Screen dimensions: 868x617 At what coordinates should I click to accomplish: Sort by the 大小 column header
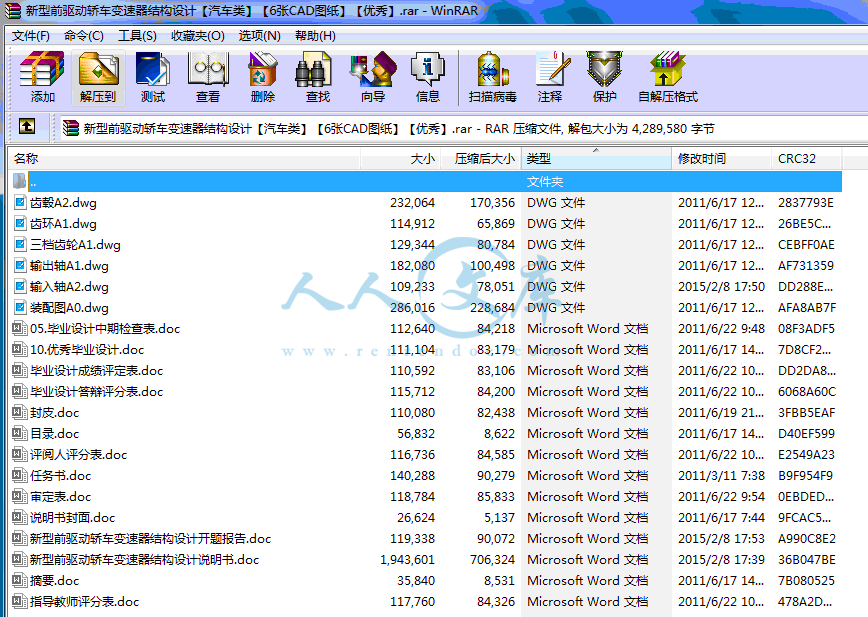click(401, 159)
